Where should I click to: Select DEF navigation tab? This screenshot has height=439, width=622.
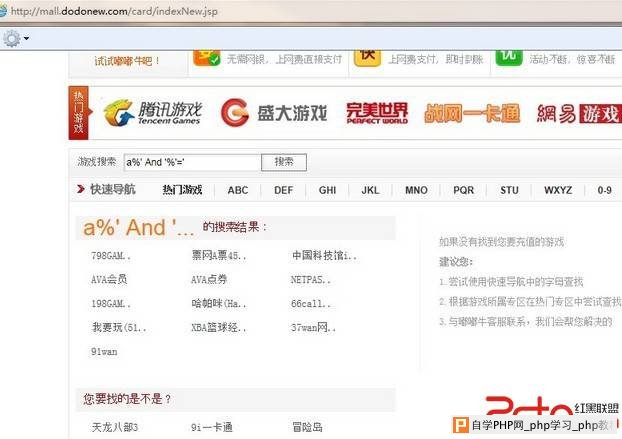[283, 190]
